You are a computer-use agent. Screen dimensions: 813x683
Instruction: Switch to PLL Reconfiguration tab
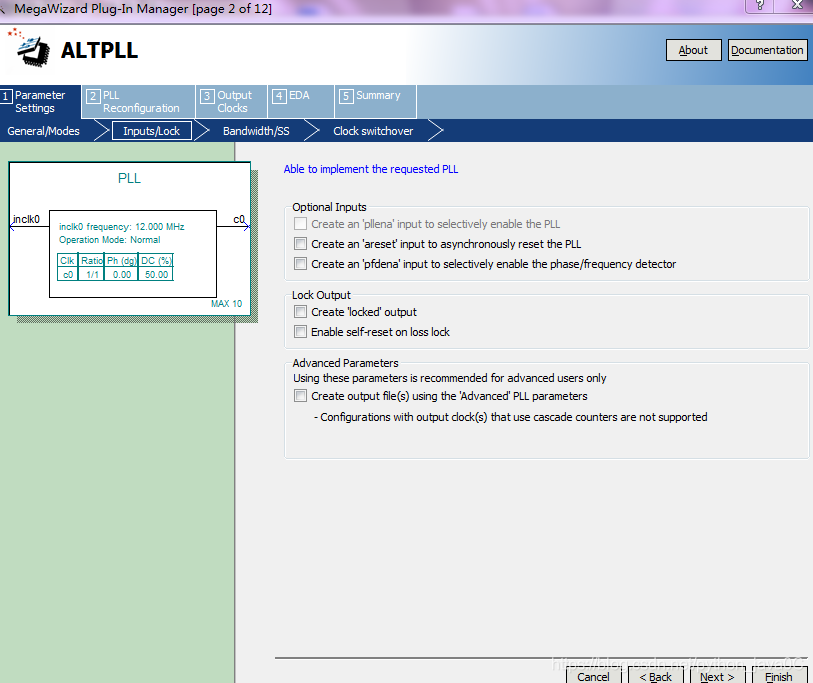pyautogui.click(x=138, y=102)
